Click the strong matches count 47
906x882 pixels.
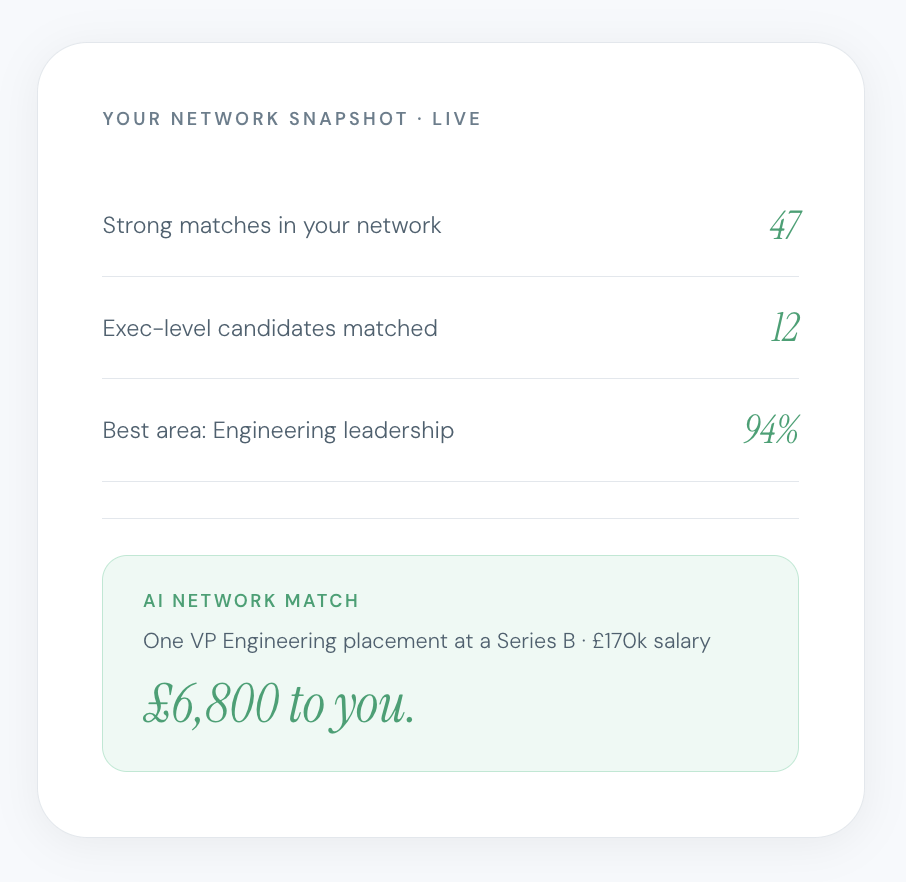[784, 226]
